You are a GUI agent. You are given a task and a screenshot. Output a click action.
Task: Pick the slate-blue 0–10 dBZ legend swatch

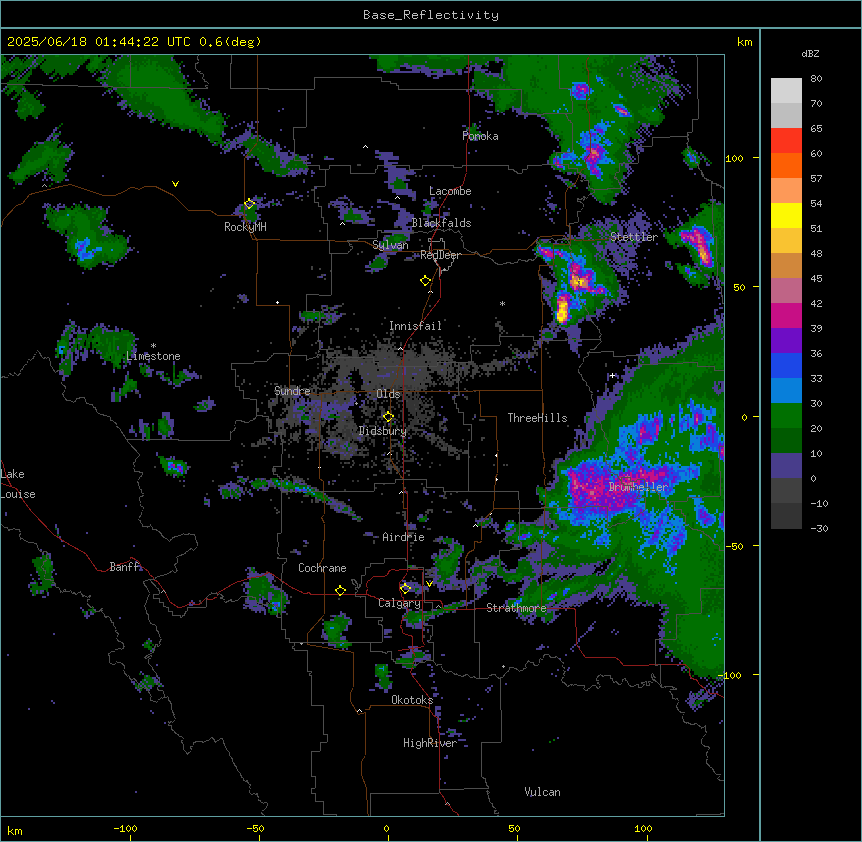(786, 466)
